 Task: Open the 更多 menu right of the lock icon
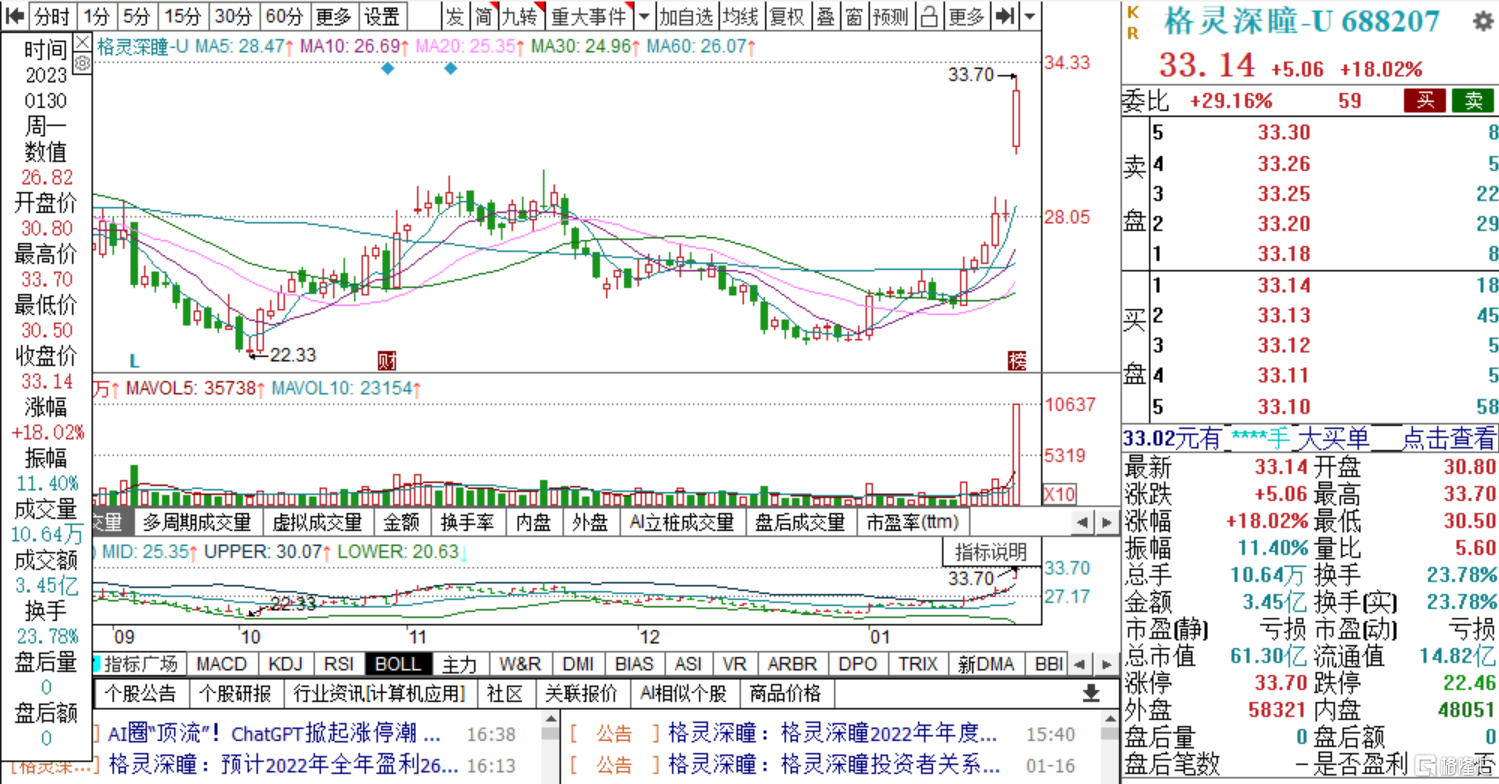(966, 16)
